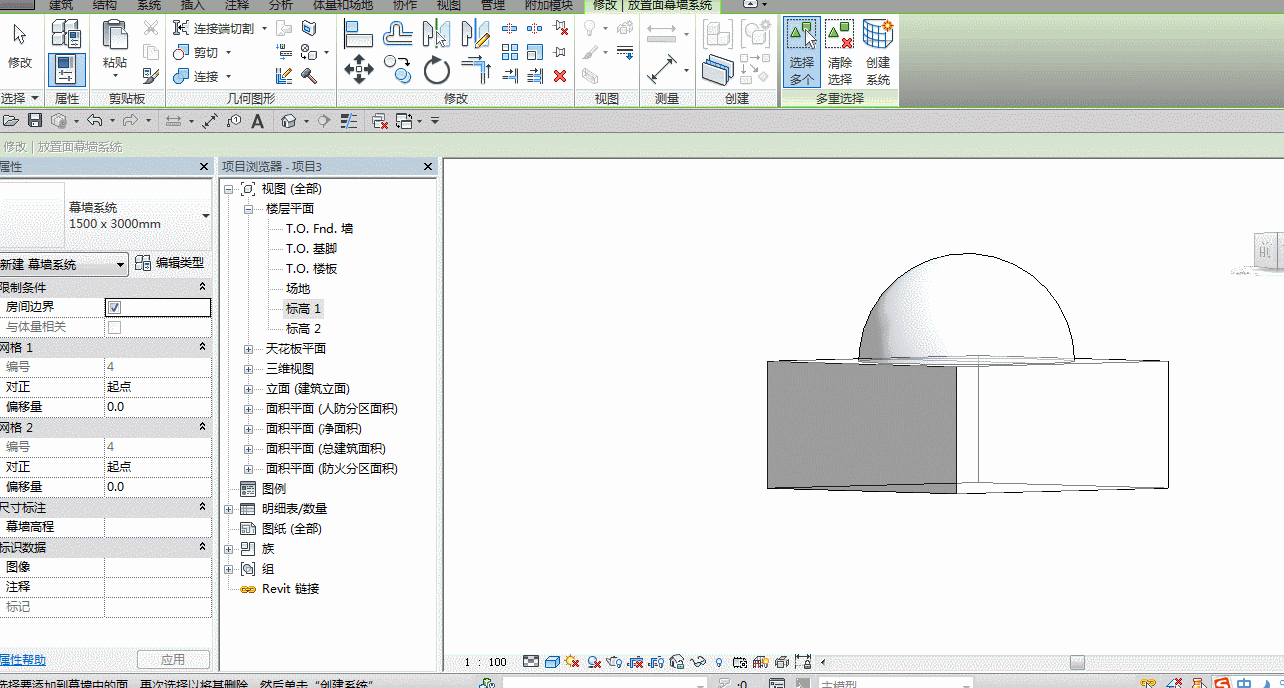
Task: Click the text A icon in quick toolbar
Action: (257, 121)
